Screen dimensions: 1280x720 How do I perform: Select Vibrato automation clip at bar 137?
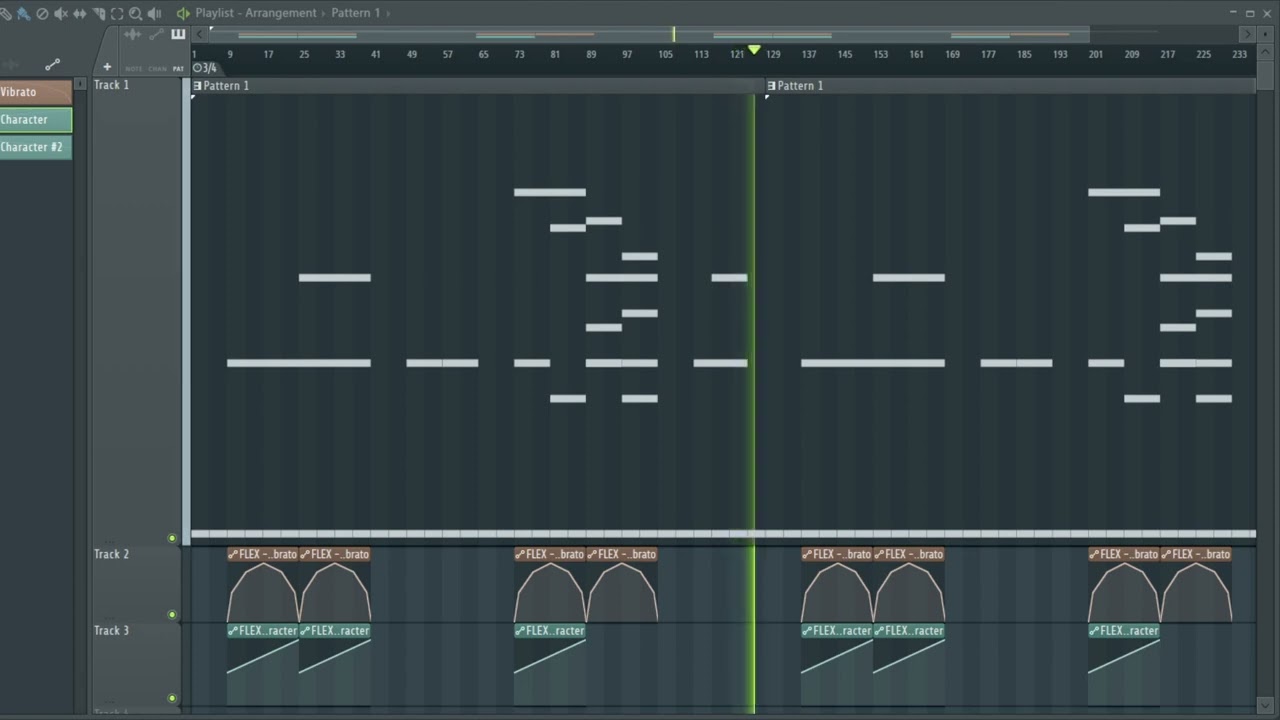pos(837,585)
